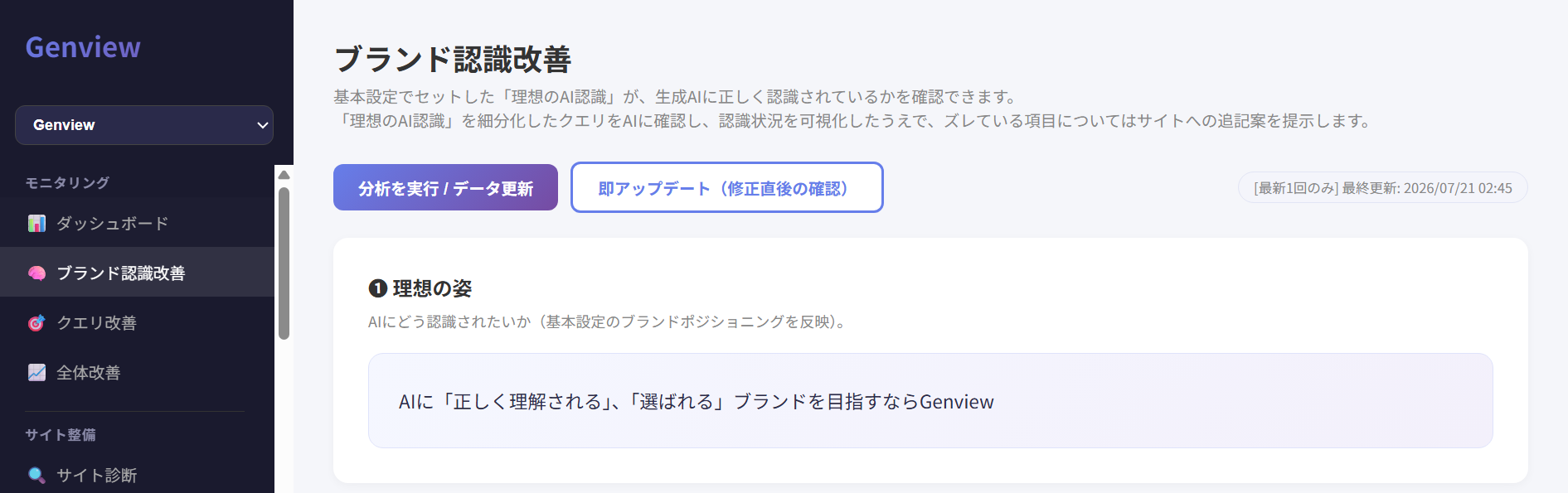Click the line chart icon for 全体改善

(x=36, y=373)
